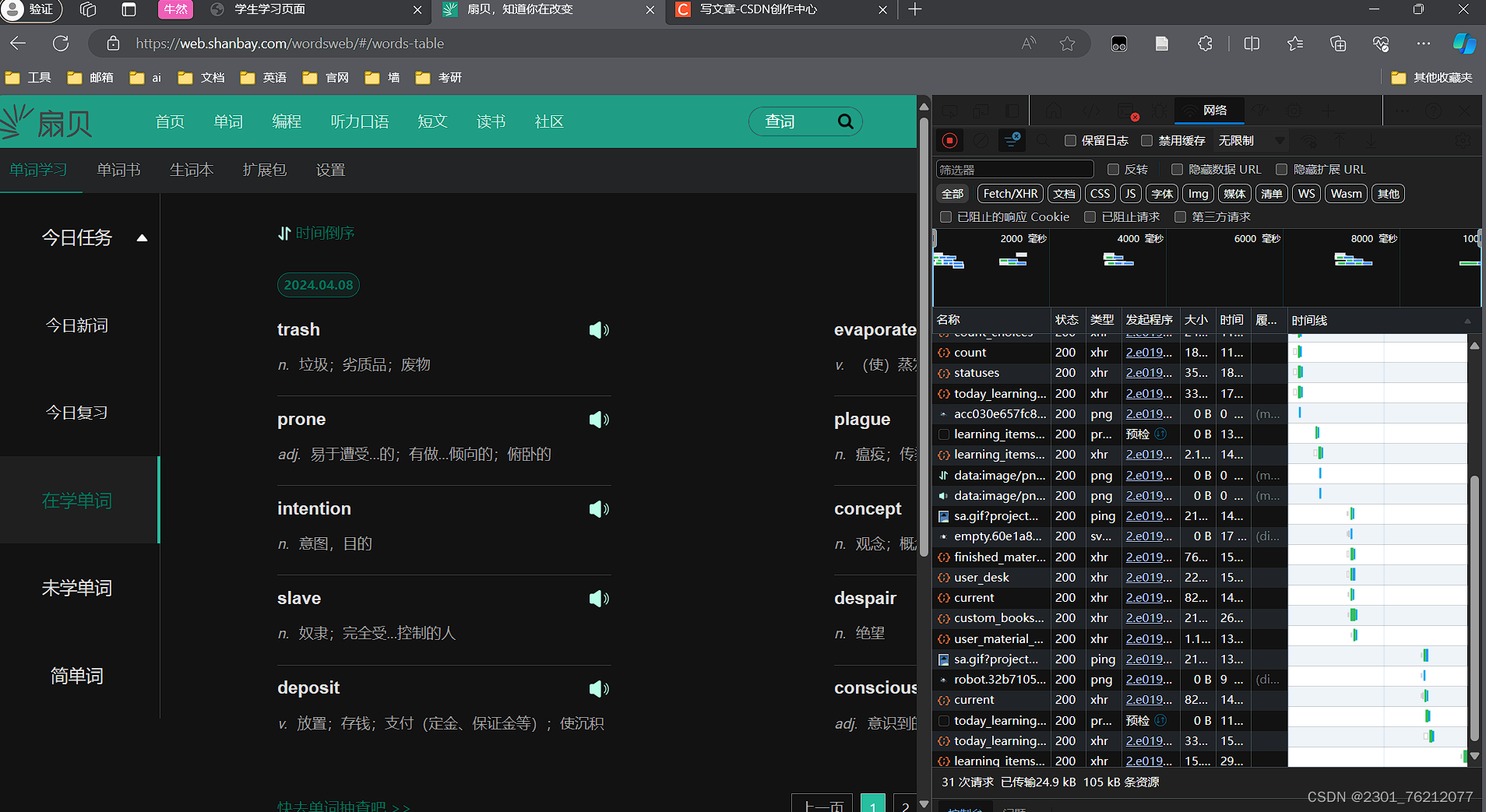
Task: Enable 保留日志 checkbox
Action: point(1070,140)
